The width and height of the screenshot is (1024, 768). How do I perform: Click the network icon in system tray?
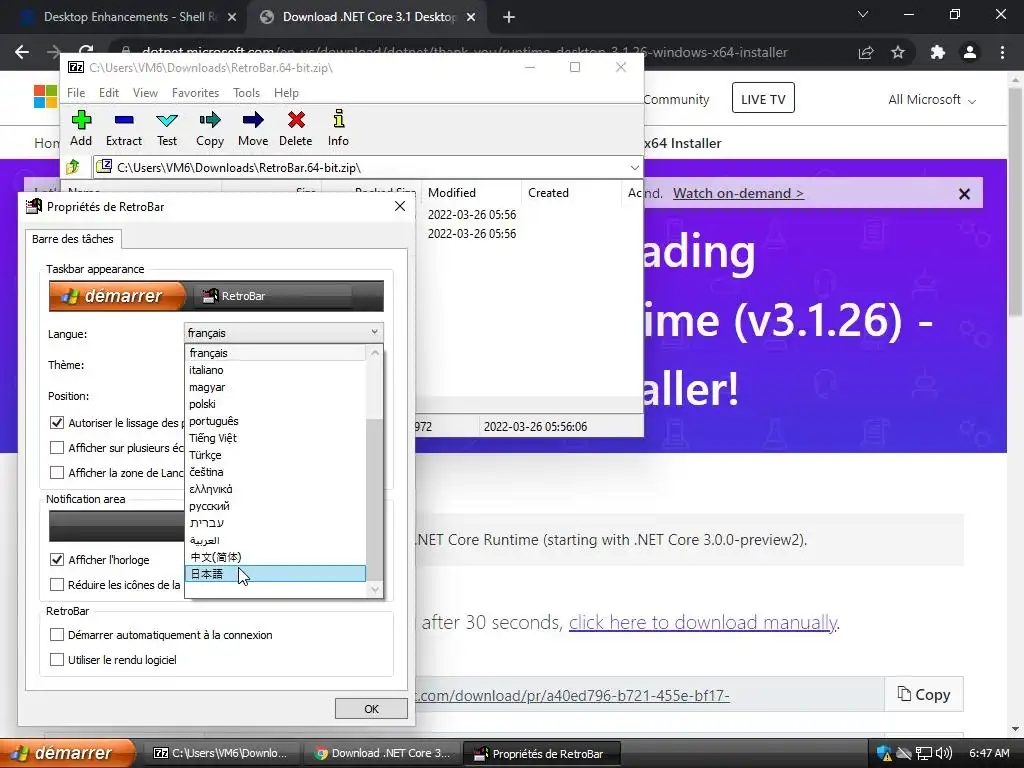(x=923, y=753)
